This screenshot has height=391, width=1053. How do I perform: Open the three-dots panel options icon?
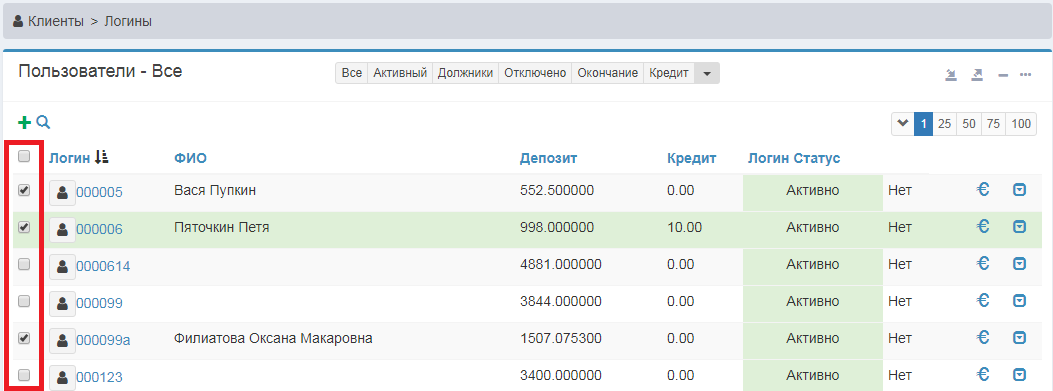(1025, 75)
